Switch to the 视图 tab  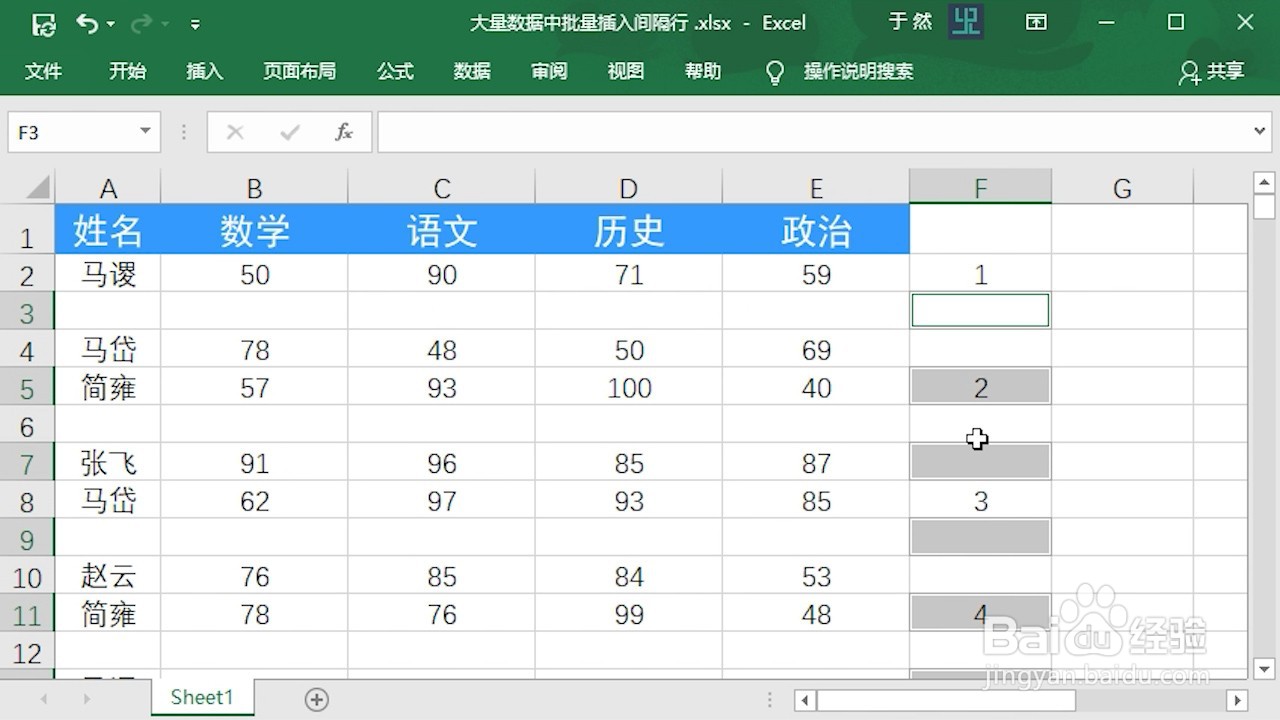click(626, 71)
